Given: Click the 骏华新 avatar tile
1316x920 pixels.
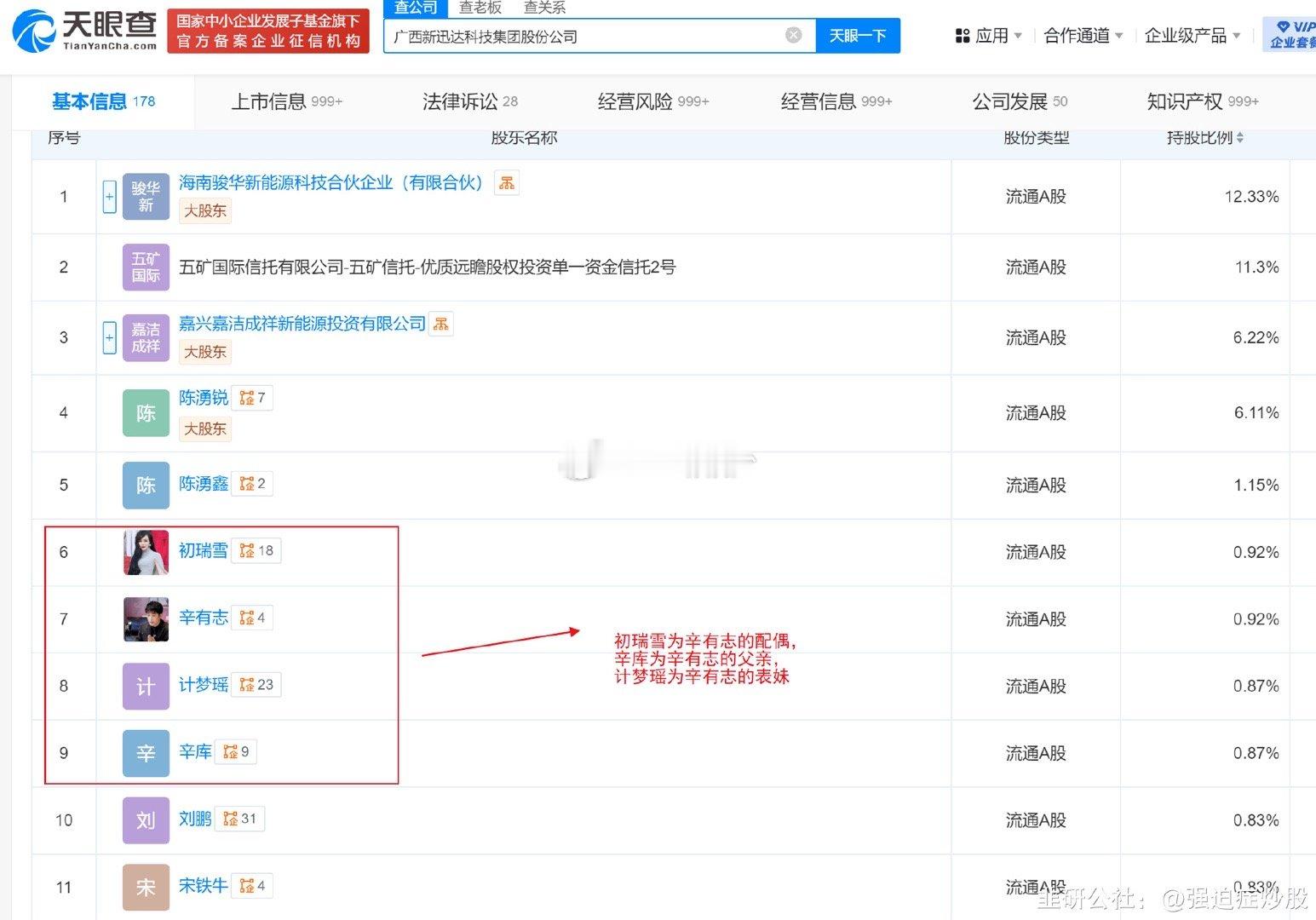Looking at the screenshot, I should [146, 197].
